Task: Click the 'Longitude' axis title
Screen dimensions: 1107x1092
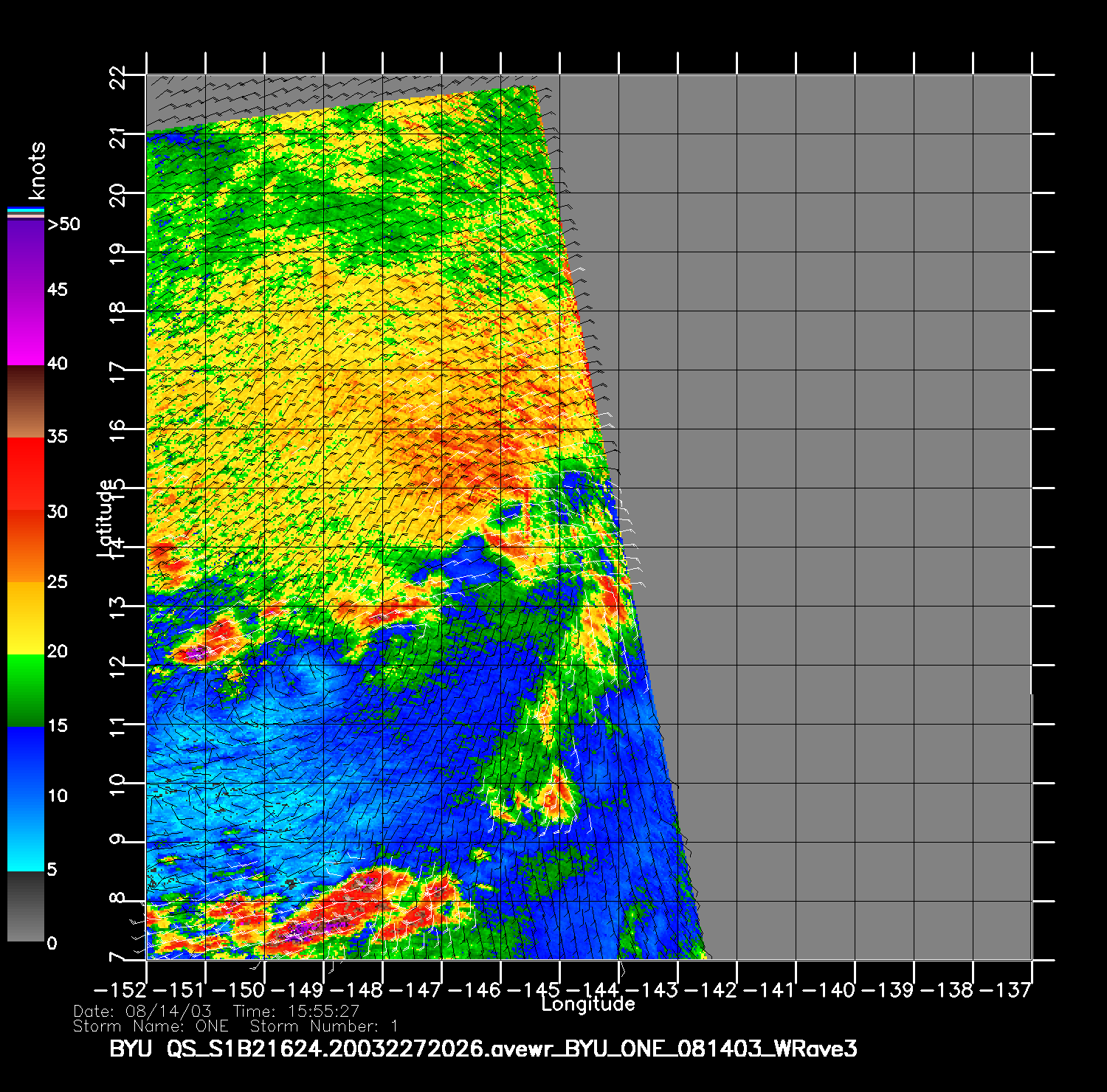Action: [588, 1004]
